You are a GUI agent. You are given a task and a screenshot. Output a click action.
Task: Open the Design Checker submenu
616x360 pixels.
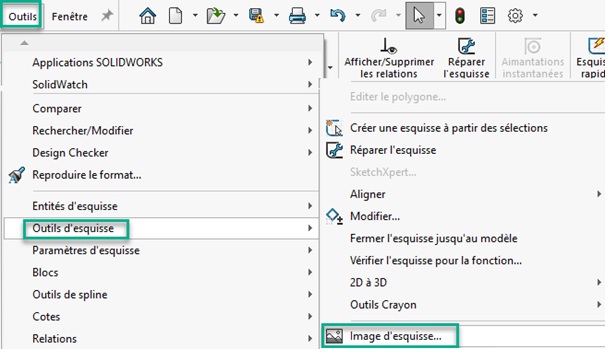click(x=162, y=152)
